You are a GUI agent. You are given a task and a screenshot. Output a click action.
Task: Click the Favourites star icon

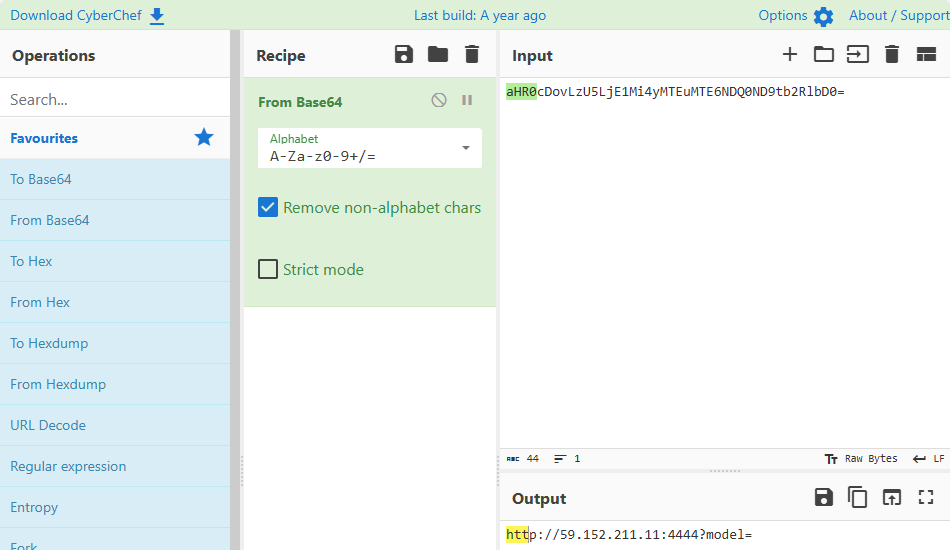point(204,138)
